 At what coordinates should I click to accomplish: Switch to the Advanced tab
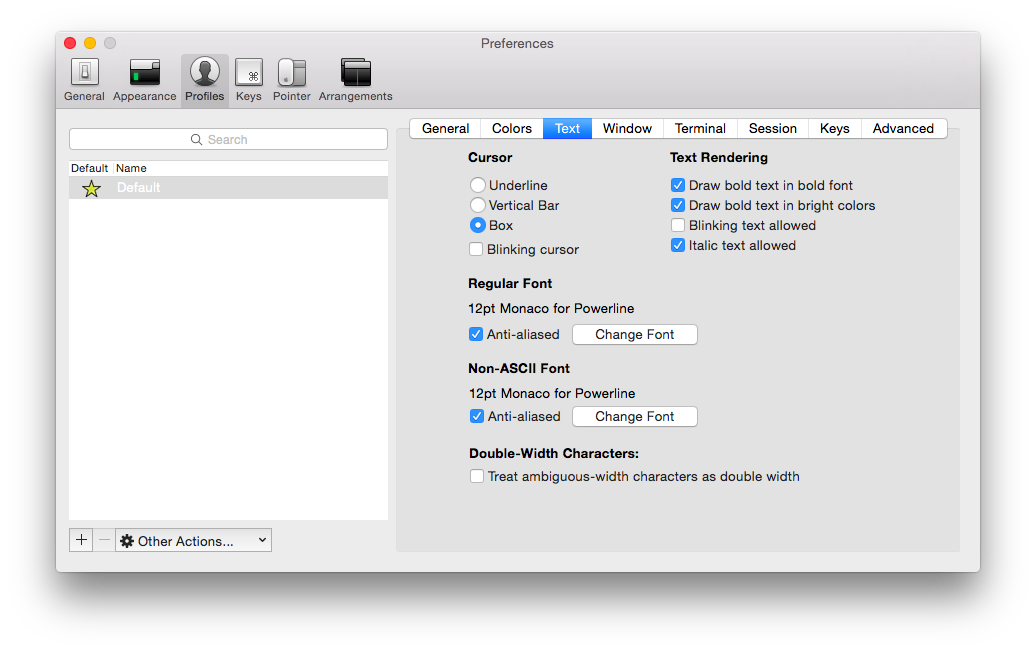[x=903, y=128]
